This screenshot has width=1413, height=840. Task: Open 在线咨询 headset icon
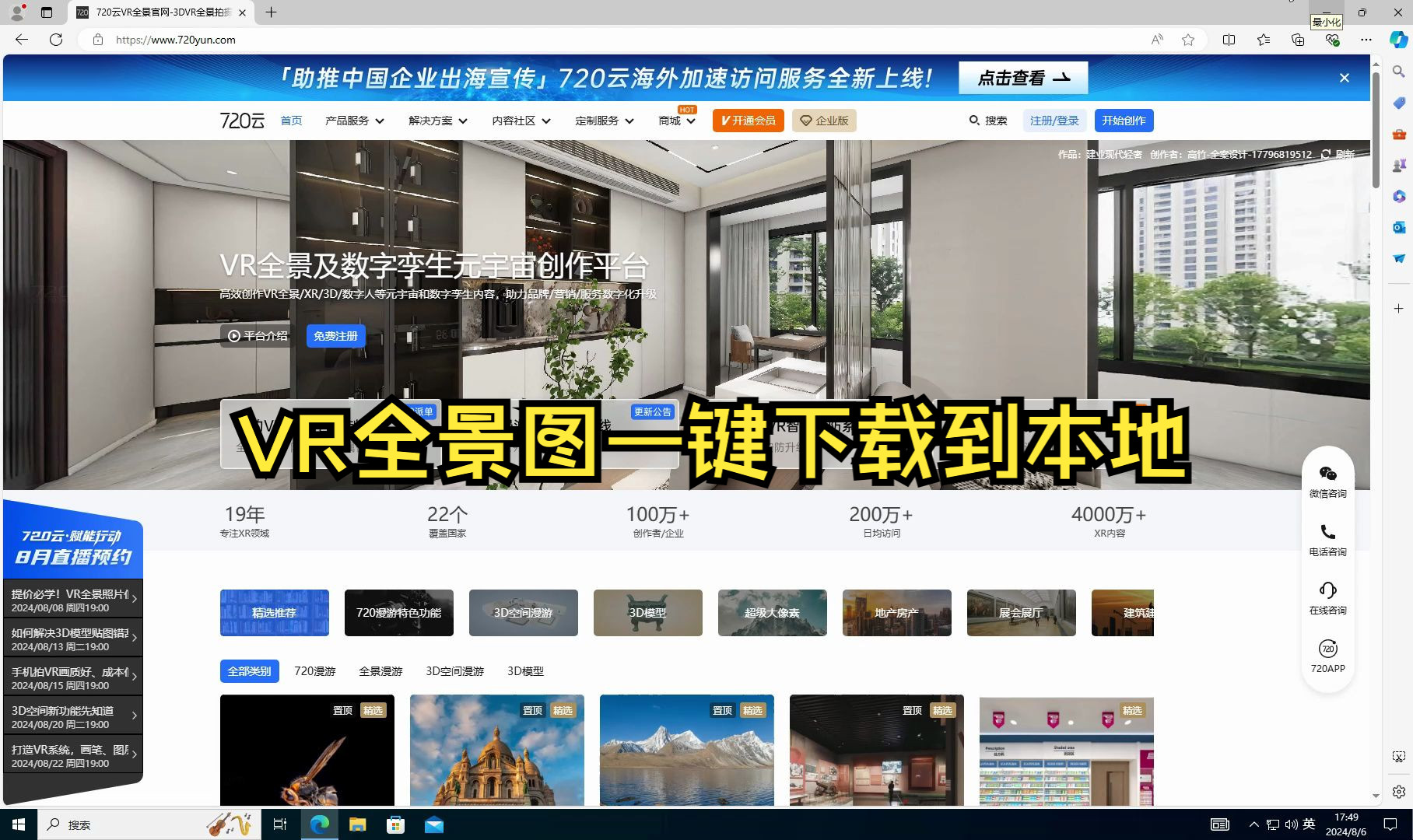1327,598
